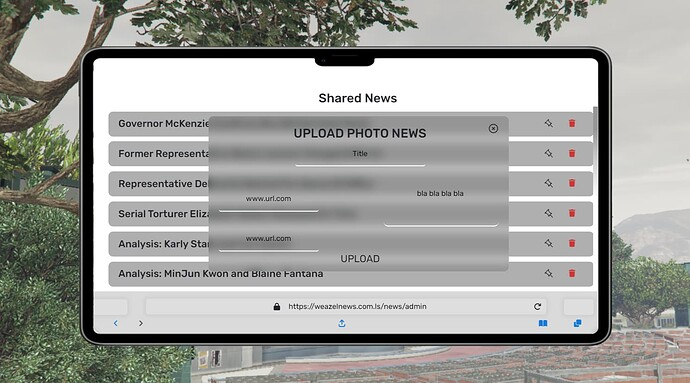Pin the Governor McKenzie news item
690x383 pixels.
[x=548, y=123]
